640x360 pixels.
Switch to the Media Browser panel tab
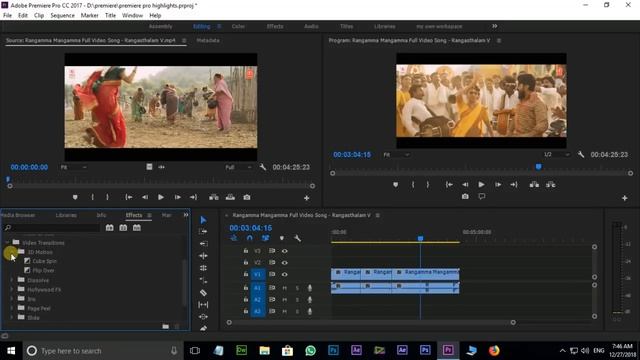click(18, 215)
